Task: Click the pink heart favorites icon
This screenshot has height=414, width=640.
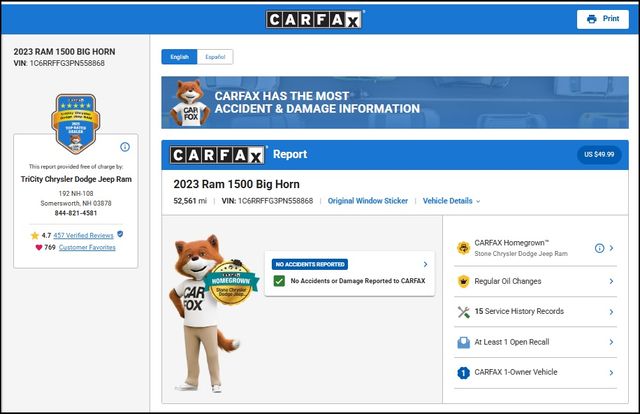Action: point(39,247)
